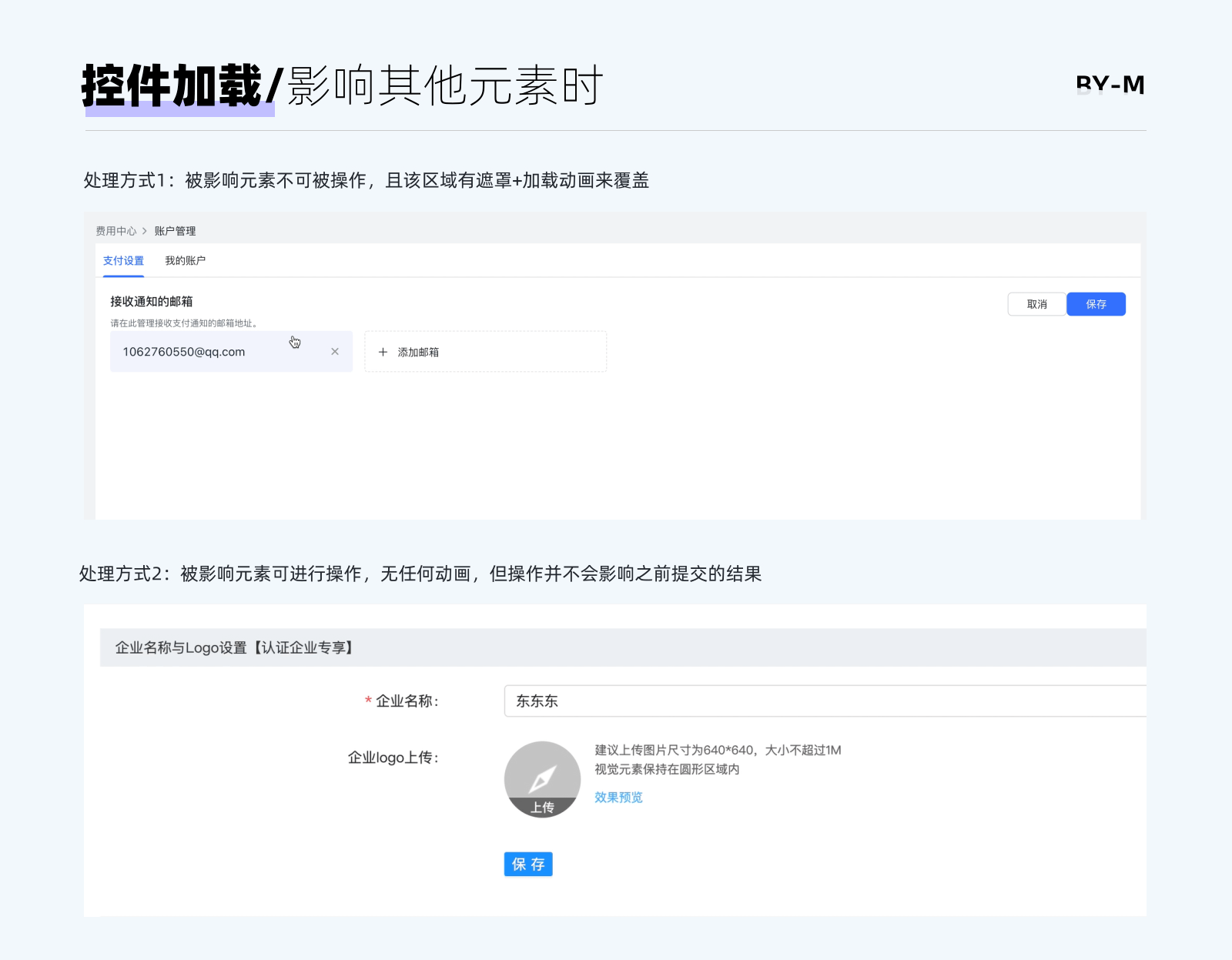Go to 费用中心 in breadcrumb

[x=116, y=231]
